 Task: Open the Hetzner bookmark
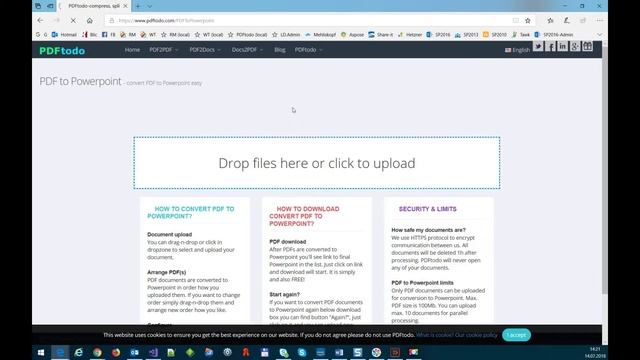[410, 35]
